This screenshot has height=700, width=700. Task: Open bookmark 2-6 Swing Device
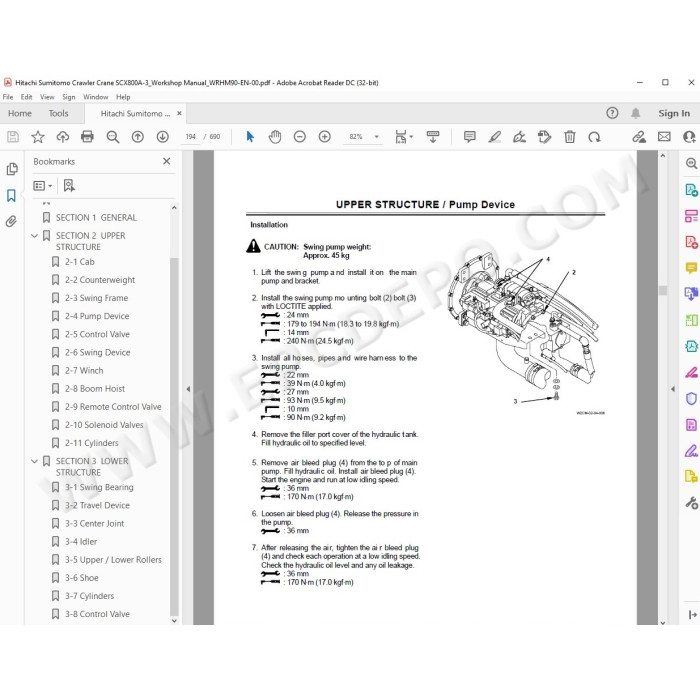[x=97, y=352]
